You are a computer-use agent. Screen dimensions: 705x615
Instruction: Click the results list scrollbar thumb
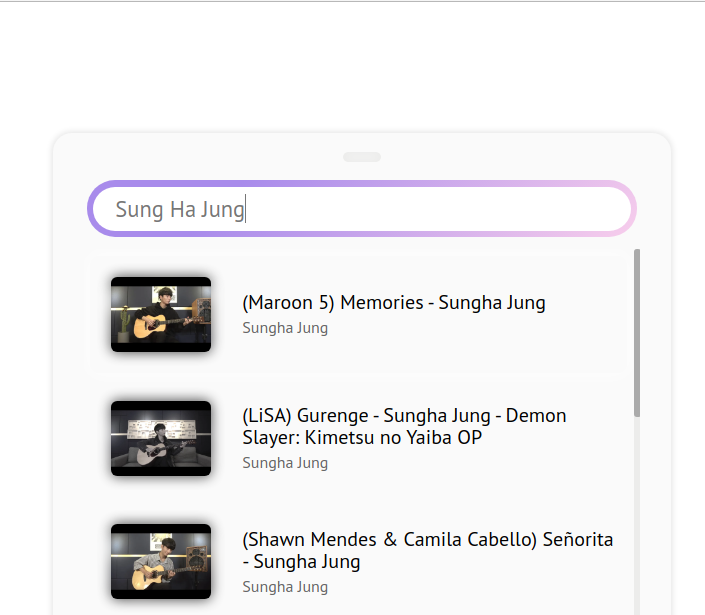[637, 333]
